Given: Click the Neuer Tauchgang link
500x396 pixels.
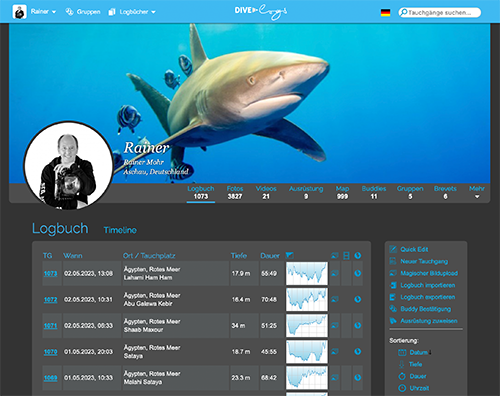Looking at the screenshot, I should [424, 261].
